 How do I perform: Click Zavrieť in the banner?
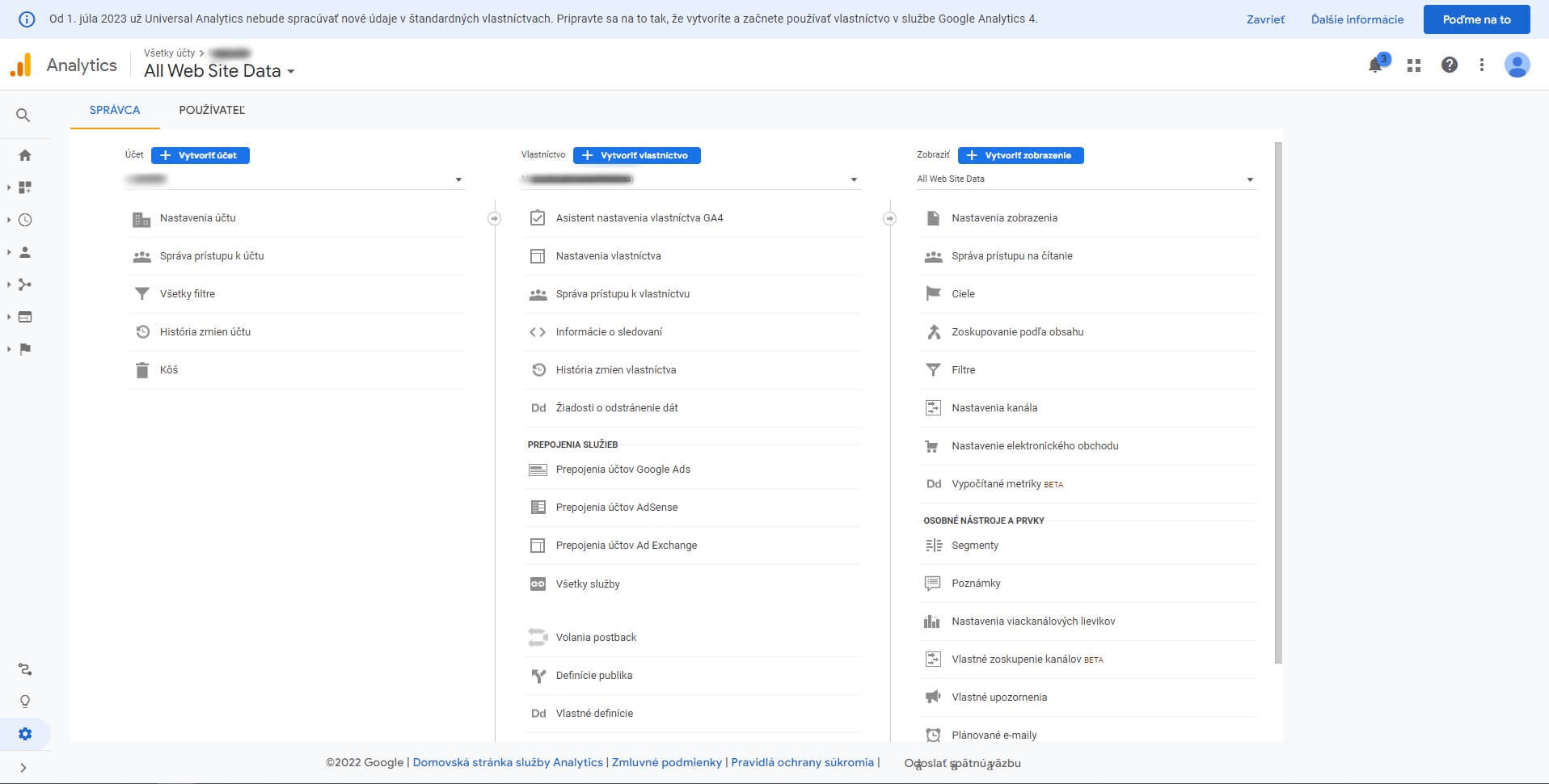(1265, 19)
